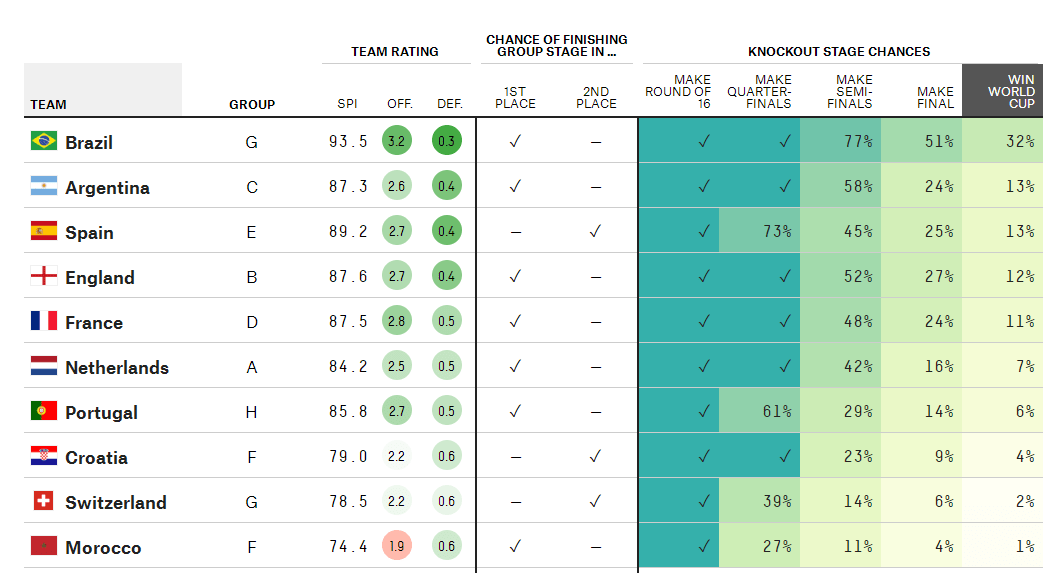
Task: Click Brazil's 3.2 offensive rating bubble
Action: point(396,141)
